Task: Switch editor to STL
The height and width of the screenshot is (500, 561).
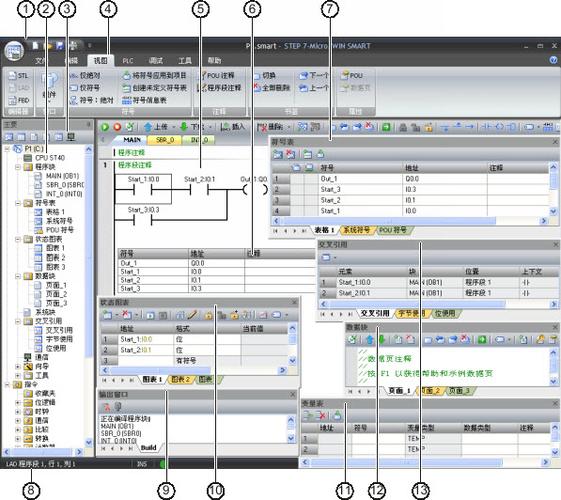Action: click(x=18, y=75)
